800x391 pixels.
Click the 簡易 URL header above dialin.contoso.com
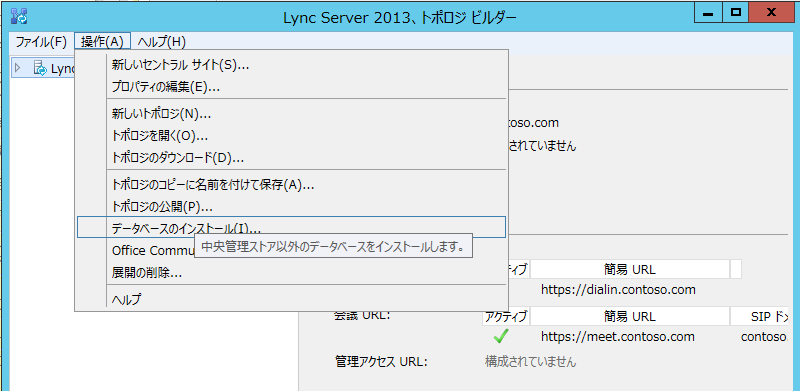click(630, 269)
